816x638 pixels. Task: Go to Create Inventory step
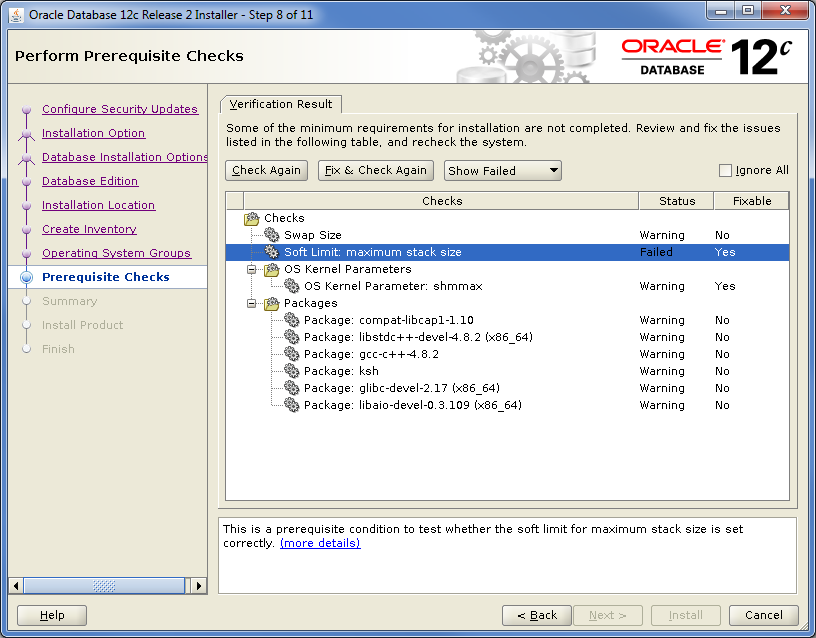(x=89, y=229)
